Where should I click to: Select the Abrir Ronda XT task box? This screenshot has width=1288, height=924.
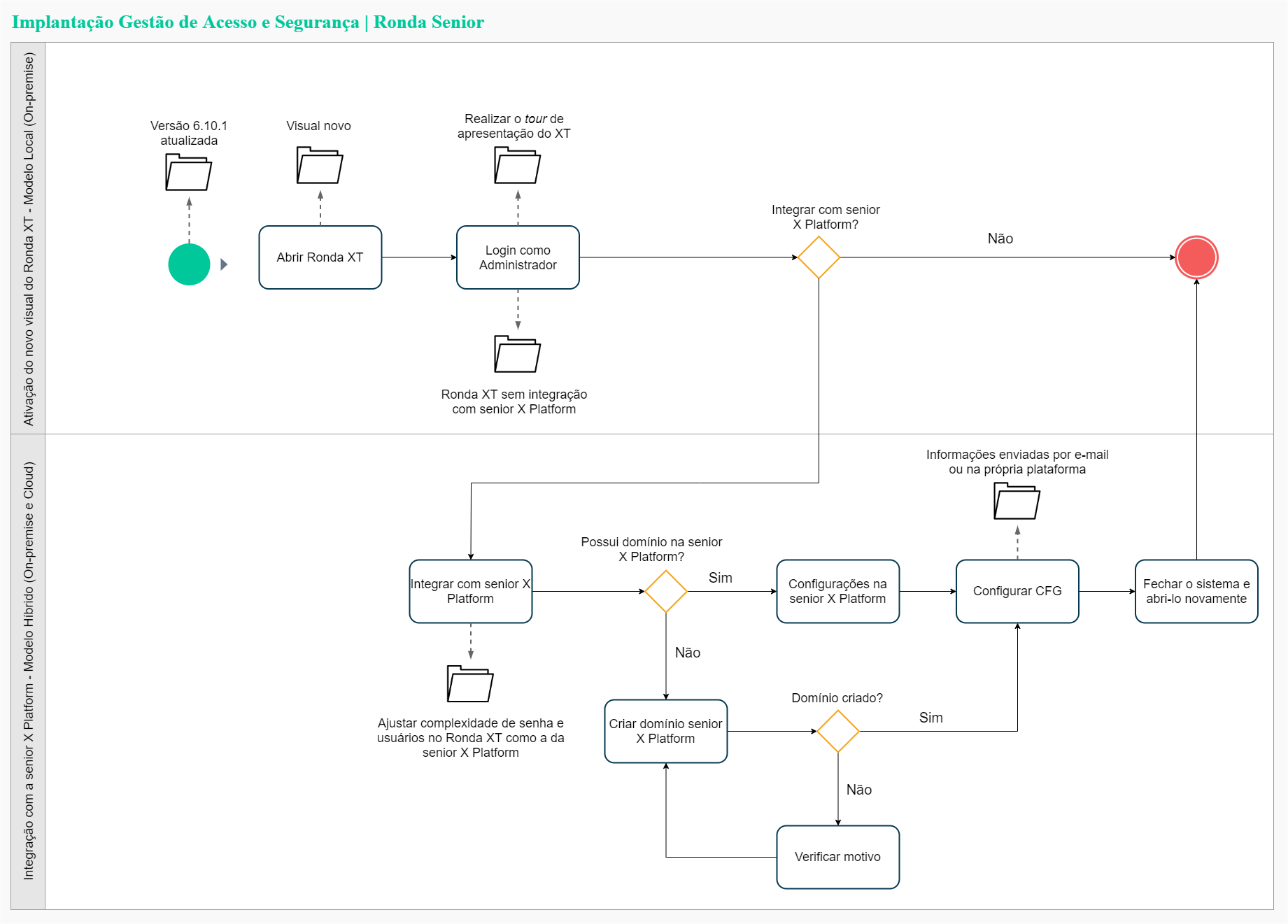coord(320,257)
